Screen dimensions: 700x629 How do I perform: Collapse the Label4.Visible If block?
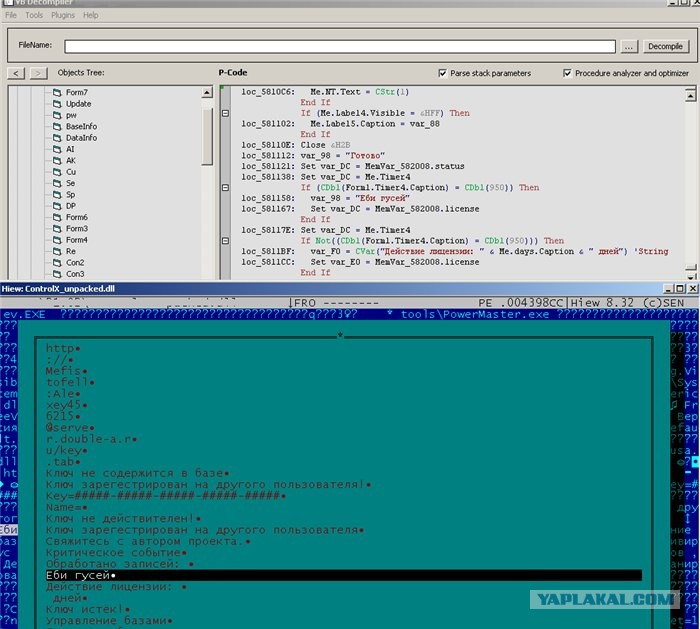point(225,113)
